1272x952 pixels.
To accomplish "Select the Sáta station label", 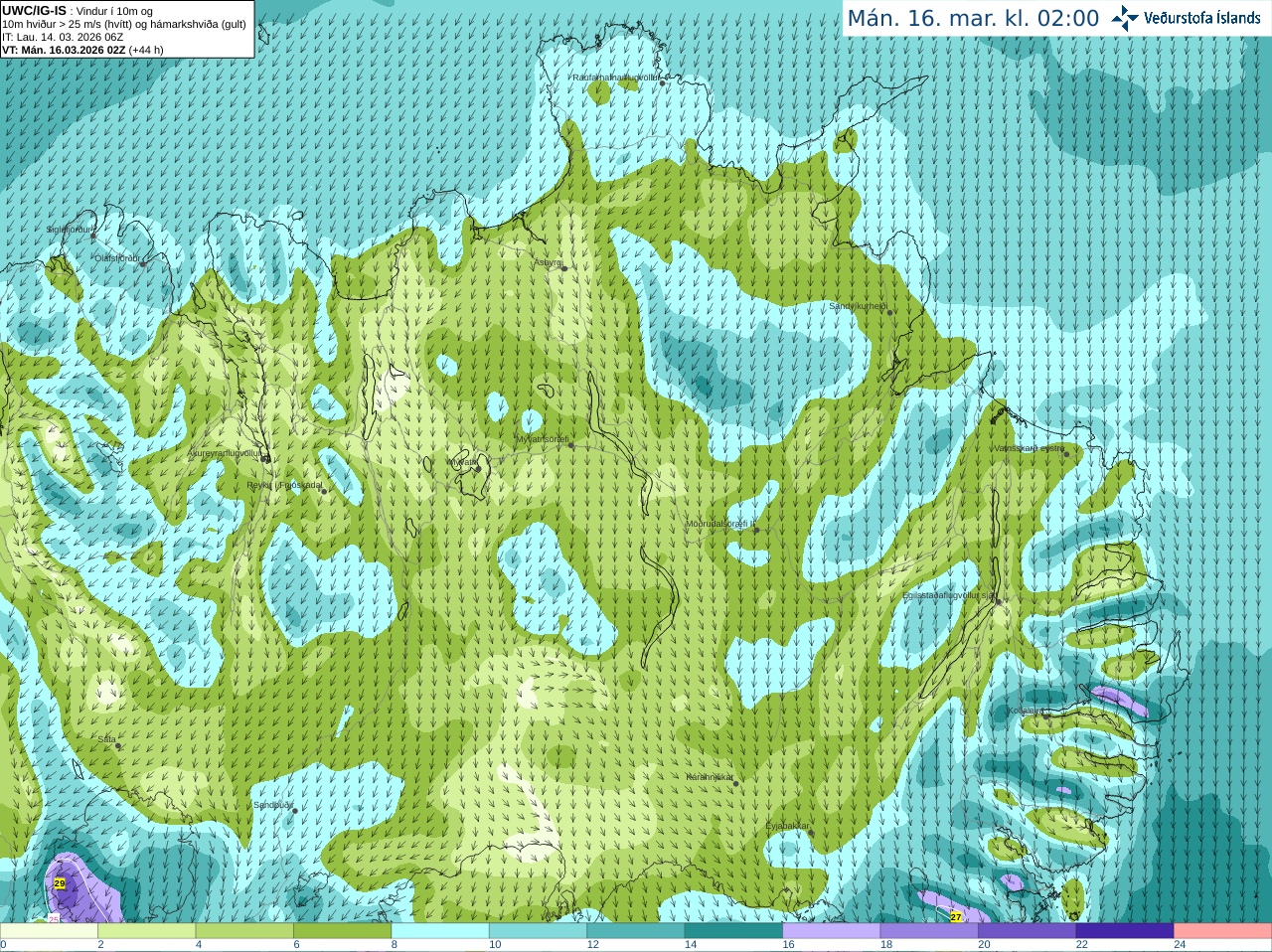I will coord(106,739).
